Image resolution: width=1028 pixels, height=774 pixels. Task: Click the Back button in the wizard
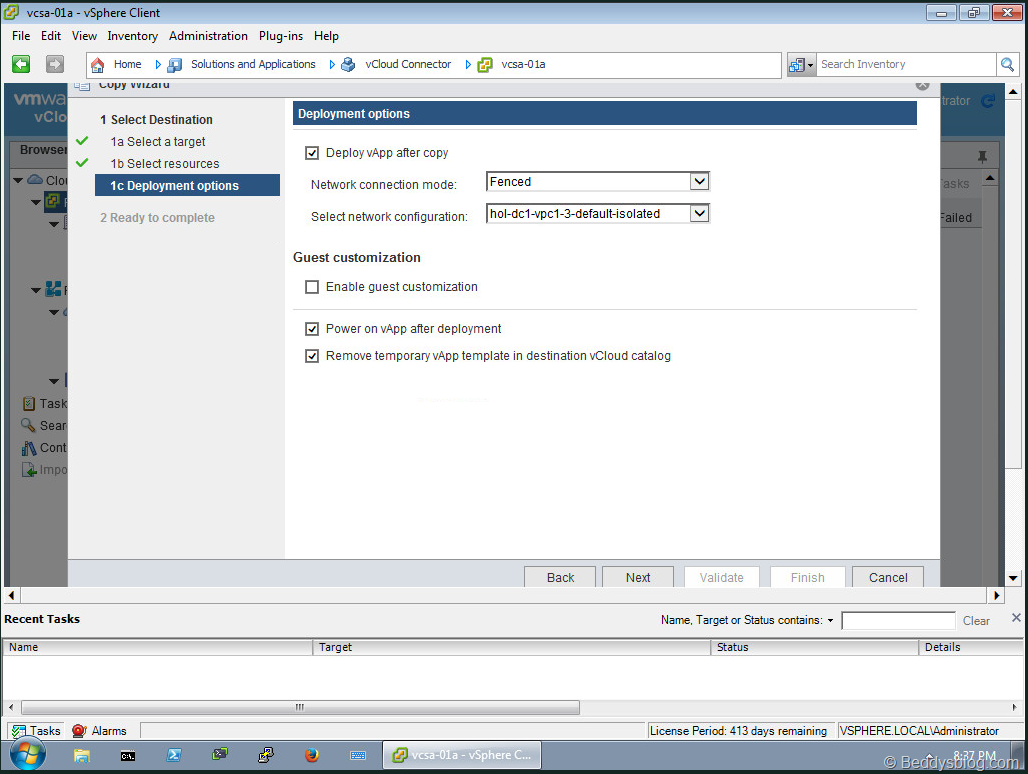pyautogui.click(x=560, y=577)
